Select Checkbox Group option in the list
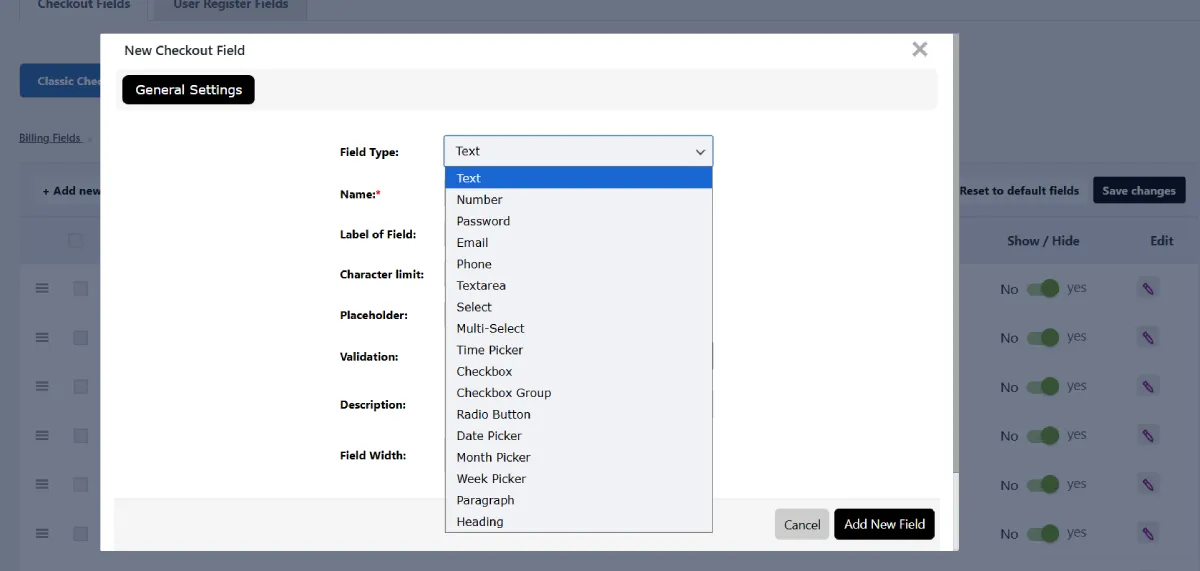The image size is (1200, 571). coord(503,393)
